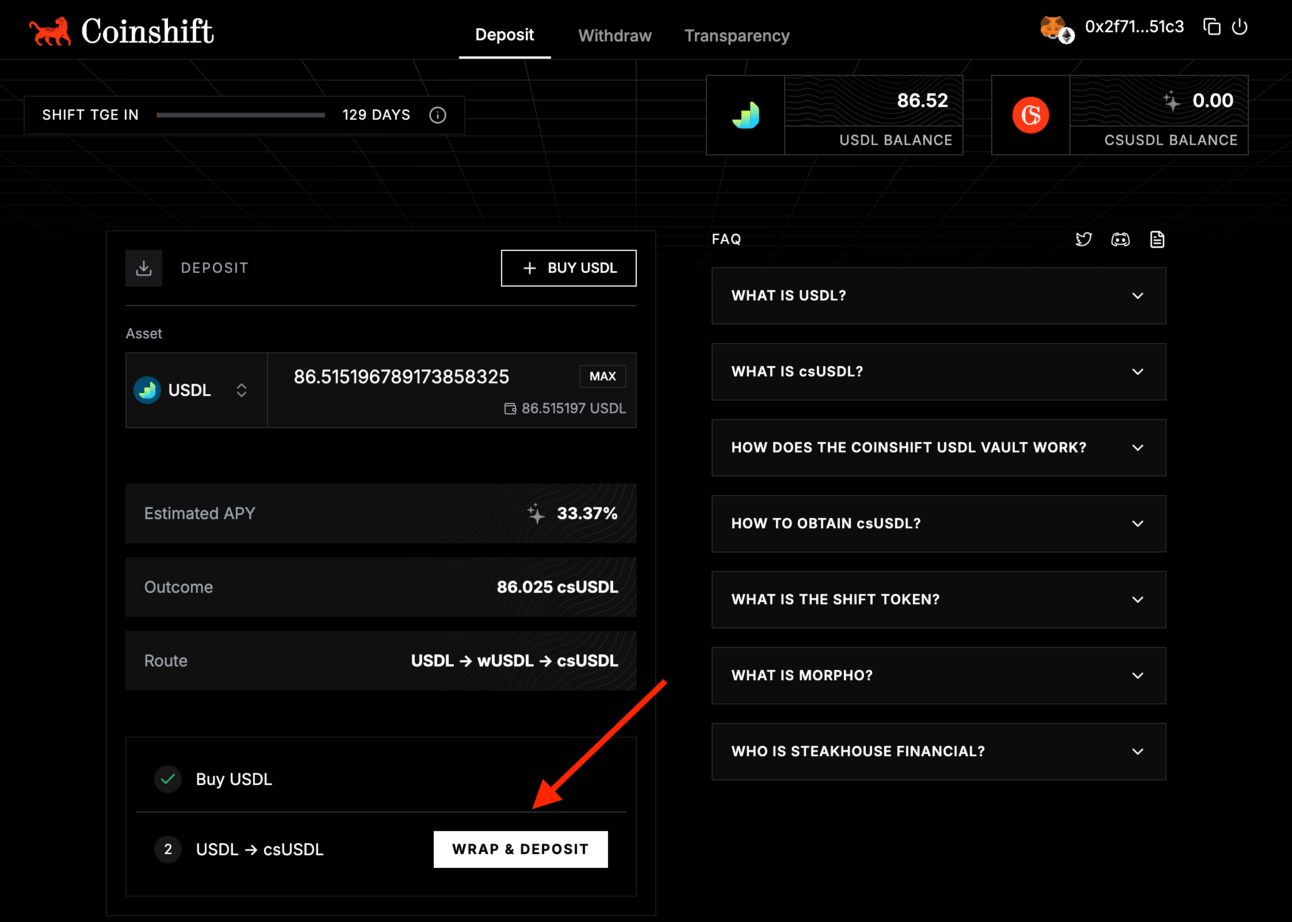Disconnect wallet with the power icon
Image resolution: width=1292 pixels, height=922 pixels.
(1240, 27)
